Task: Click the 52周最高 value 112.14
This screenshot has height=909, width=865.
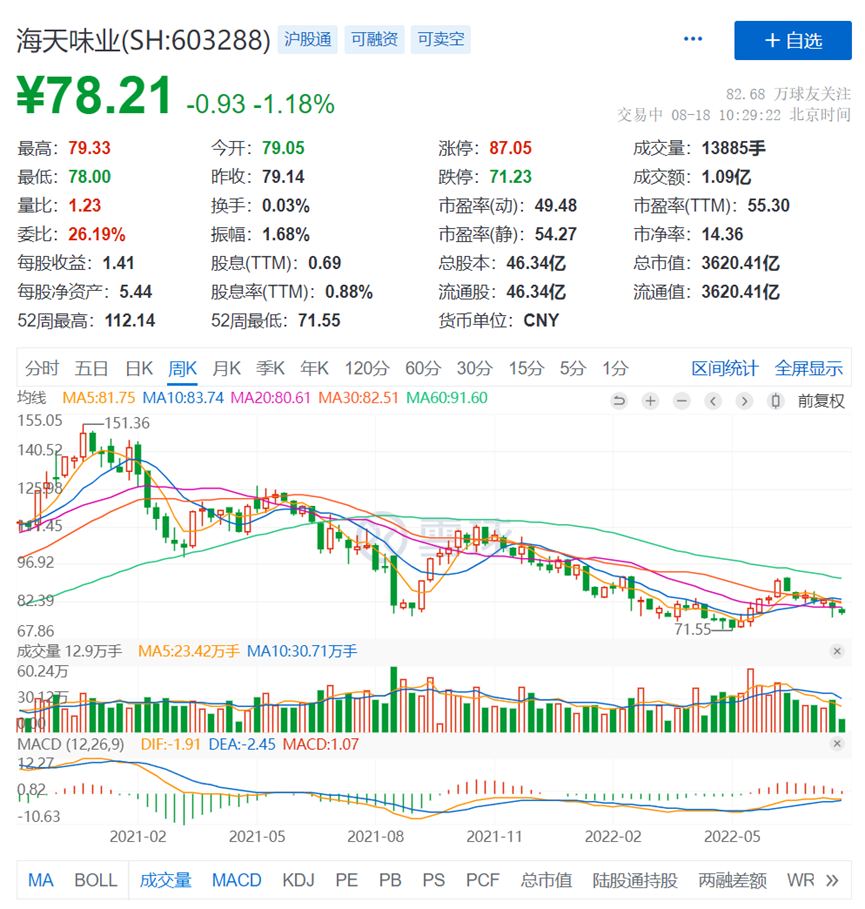Action: [130, 321]
